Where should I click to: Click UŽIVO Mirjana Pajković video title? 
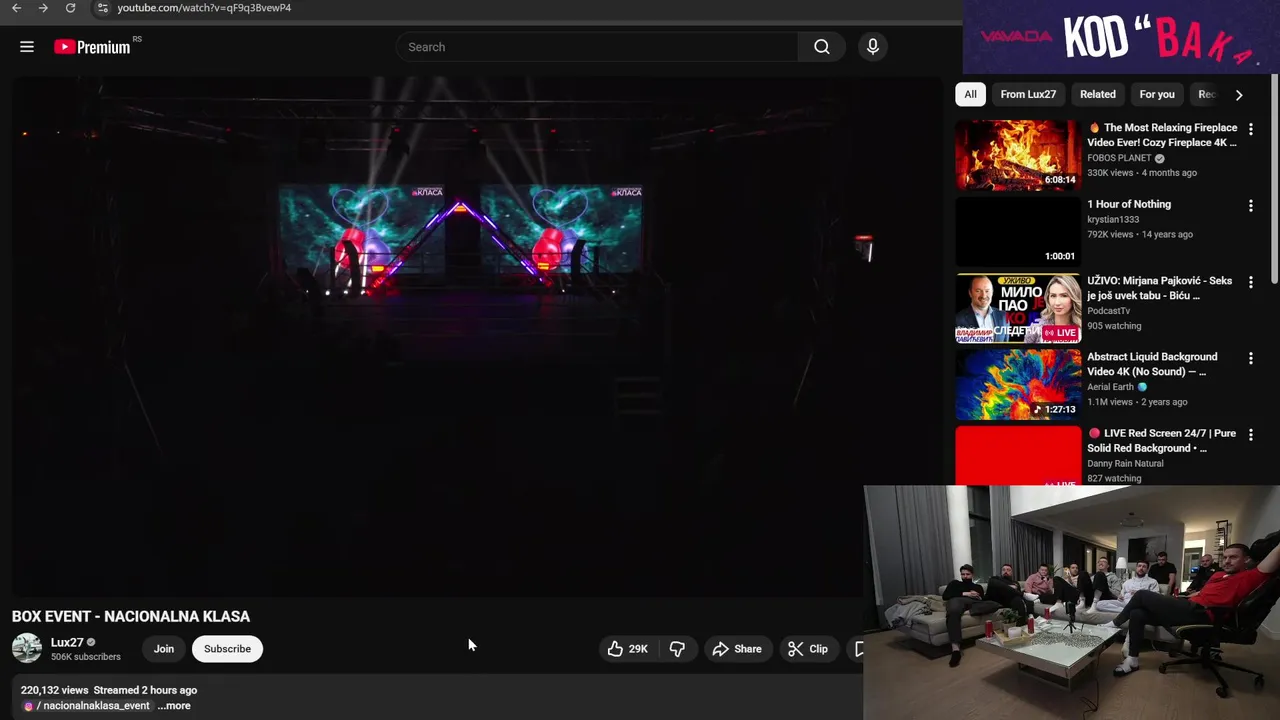pos(1159,288)
